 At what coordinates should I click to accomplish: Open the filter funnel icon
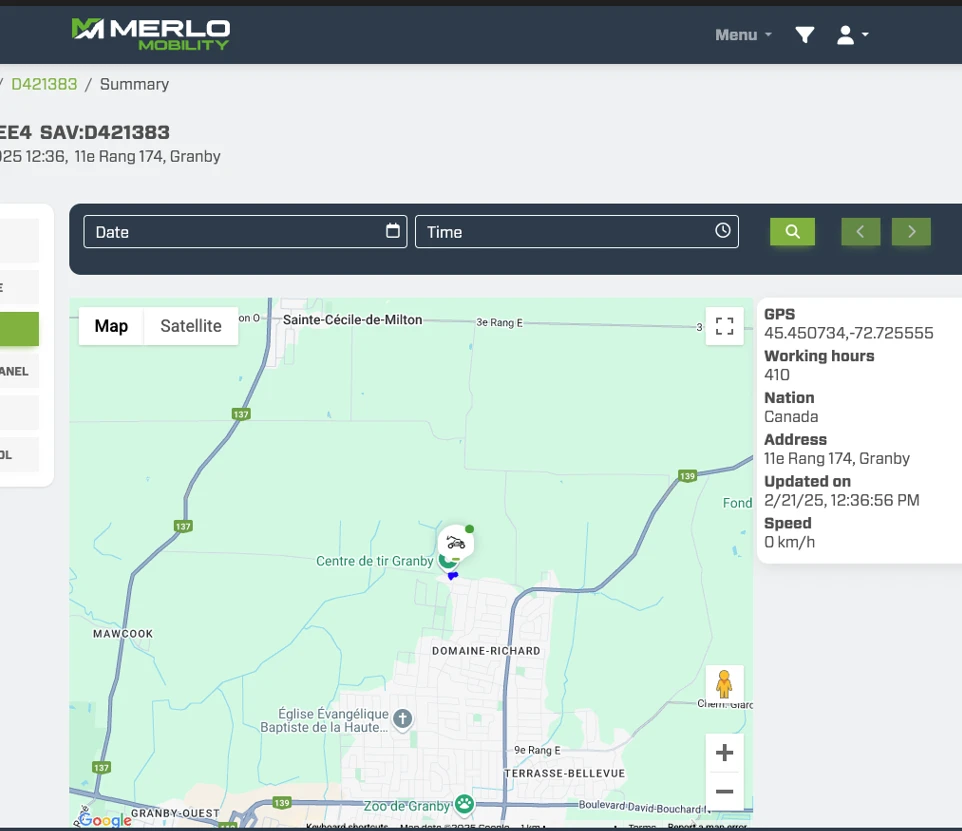tap(804, 35)
